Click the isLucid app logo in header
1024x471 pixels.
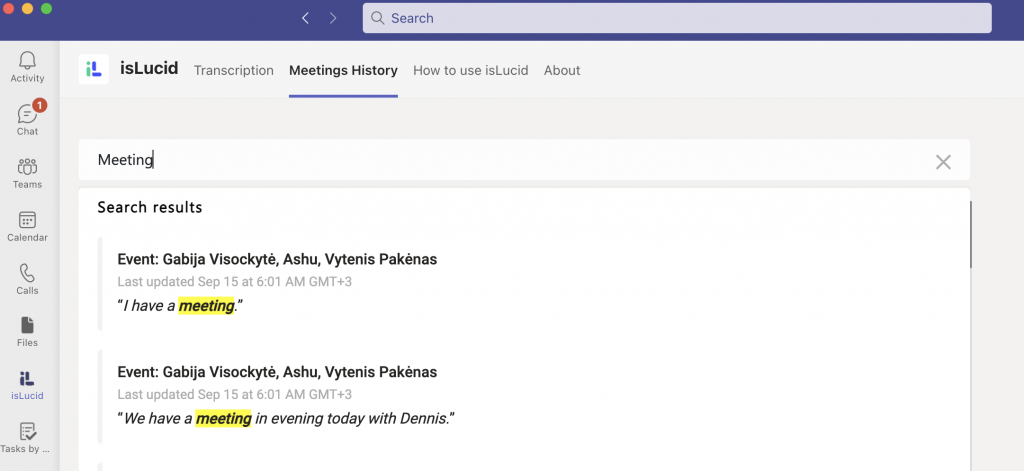94,69
